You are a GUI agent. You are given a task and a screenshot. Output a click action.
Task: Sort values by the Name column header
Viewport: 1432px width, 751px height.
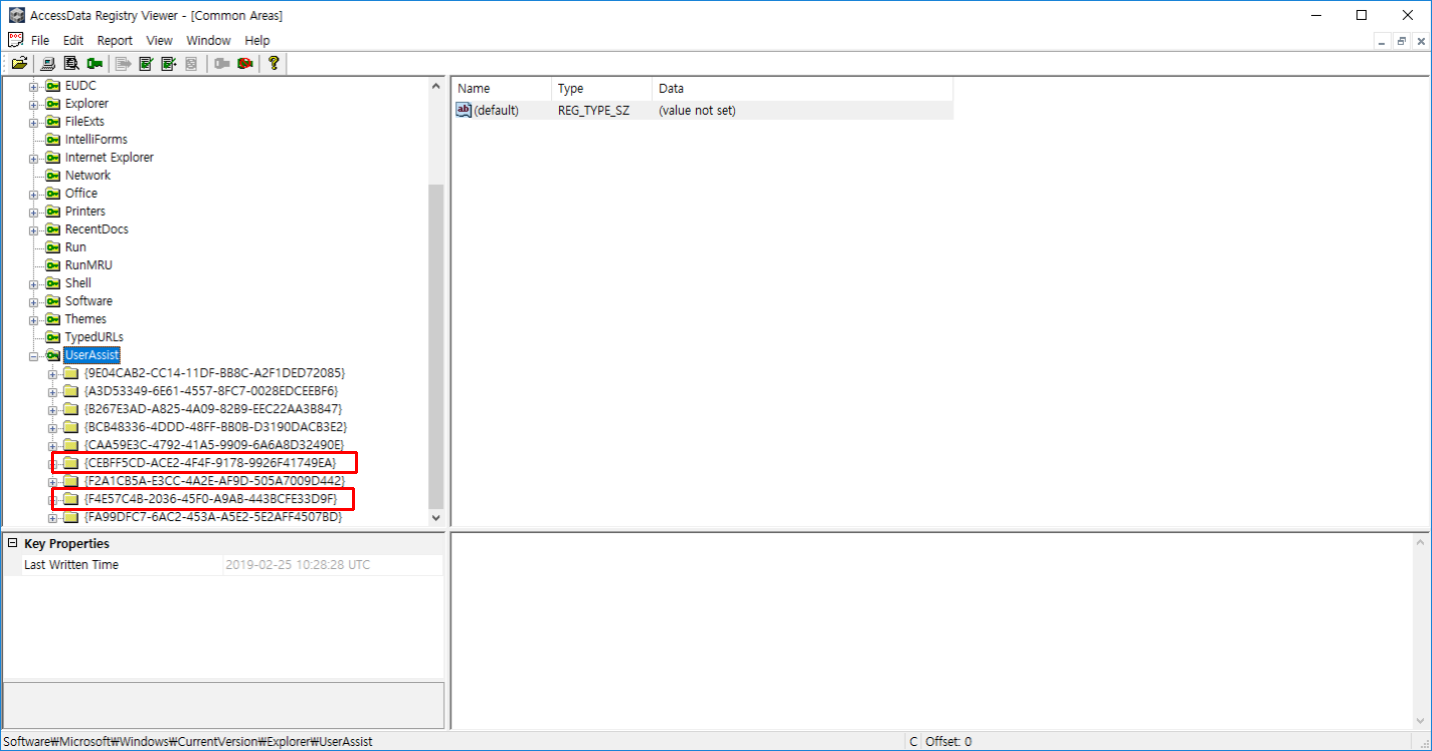tap(501, 89)
